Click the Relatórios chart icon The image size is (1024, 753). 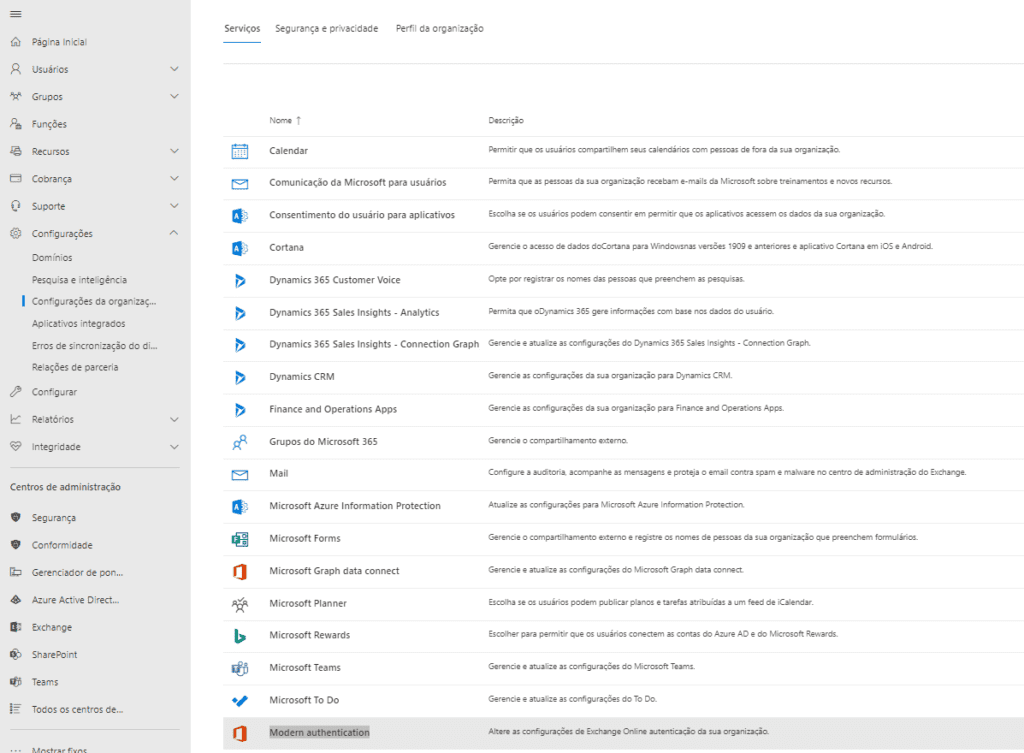16,419
